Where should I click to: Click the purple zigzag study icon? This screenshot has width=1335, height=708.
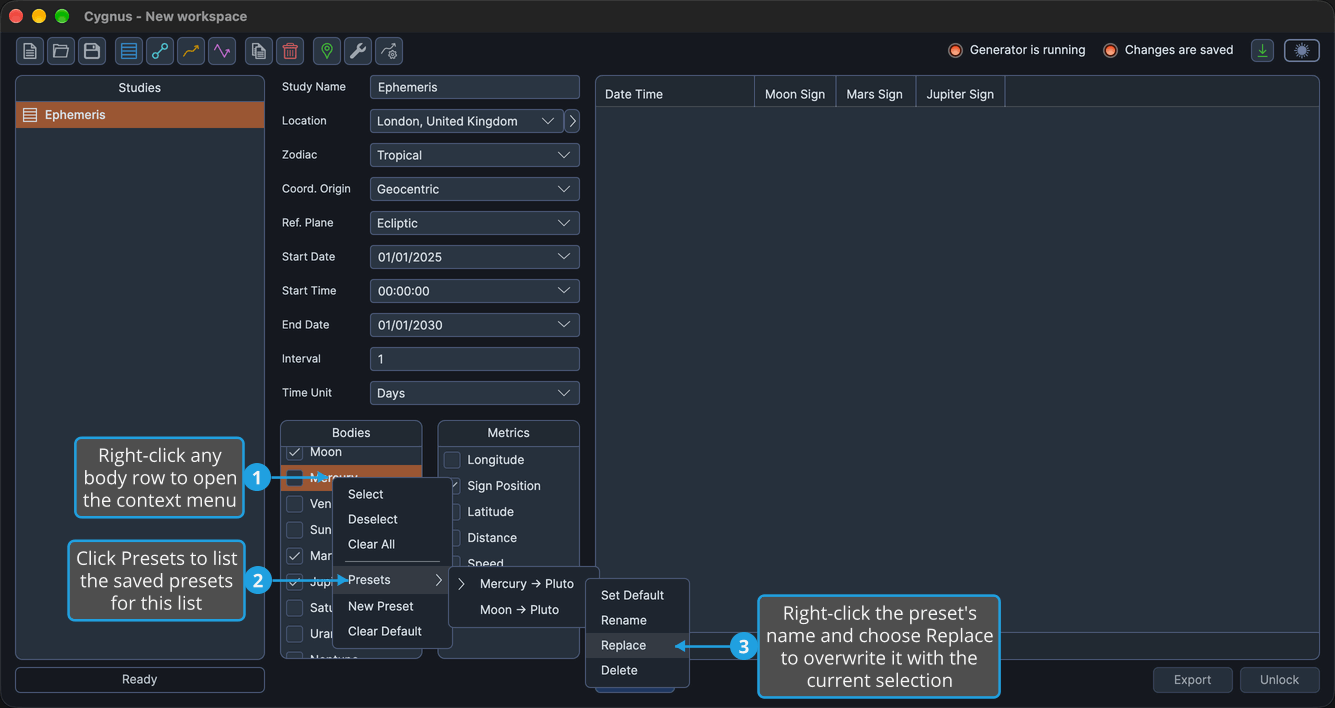point(221,51)
